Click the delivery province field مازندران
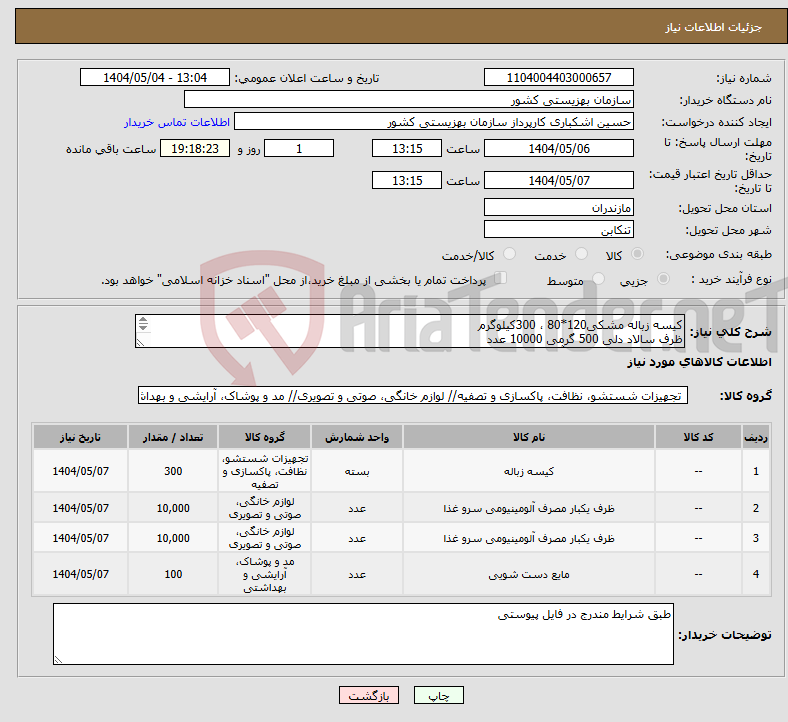788x722 pixels. (x=558, y=208)
